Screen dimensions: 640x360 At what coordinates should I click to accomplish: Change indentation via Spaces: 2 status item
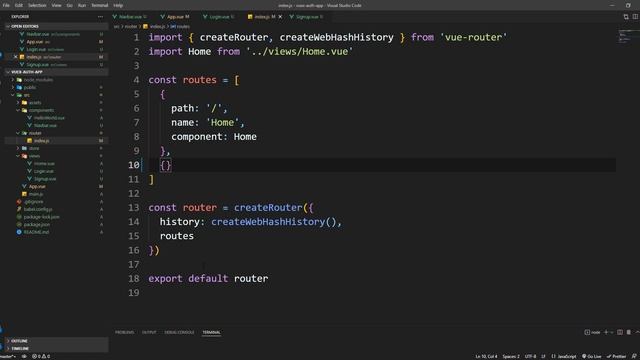click(511, 356)
